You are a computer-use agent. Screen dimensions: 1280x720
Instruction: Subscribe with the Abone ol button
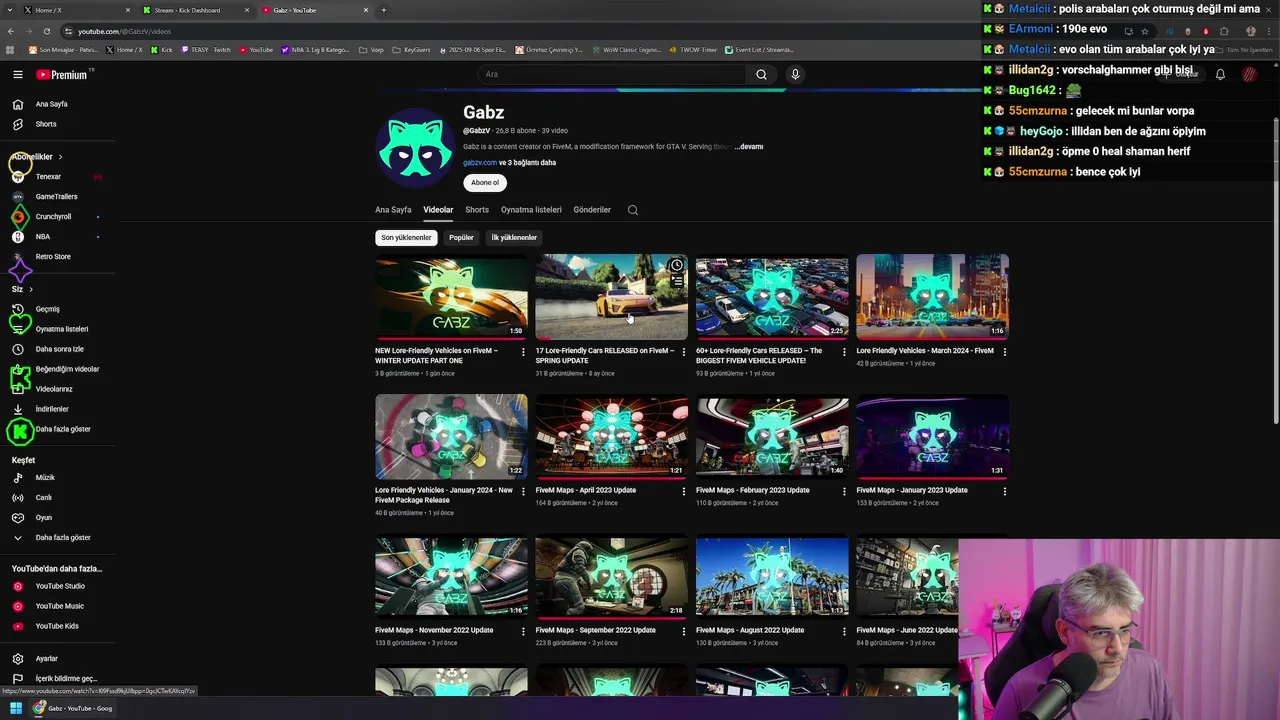[x=485, y=183]
